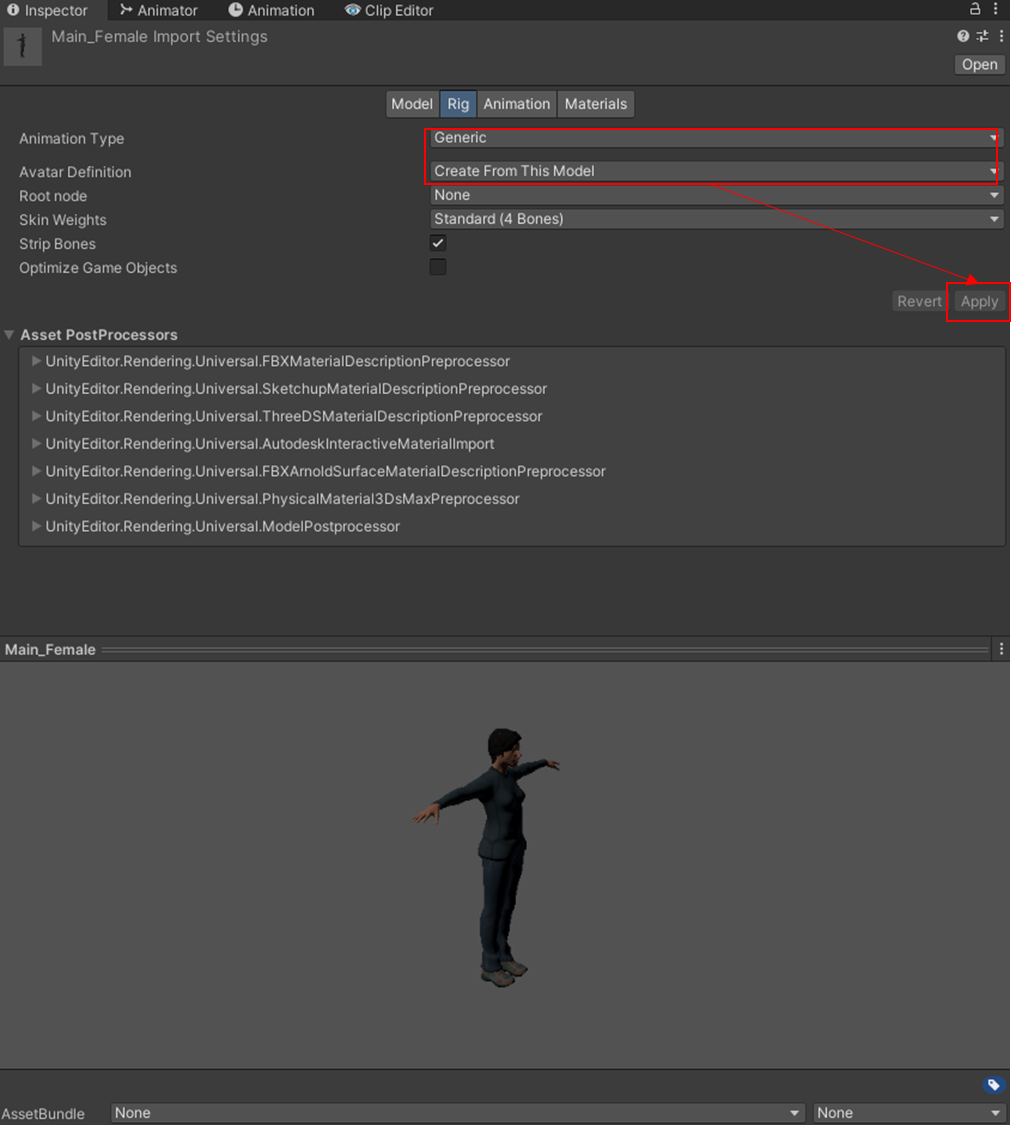Click the Open button
This screenshot has width=1011, height=1125.
(979, 65)
